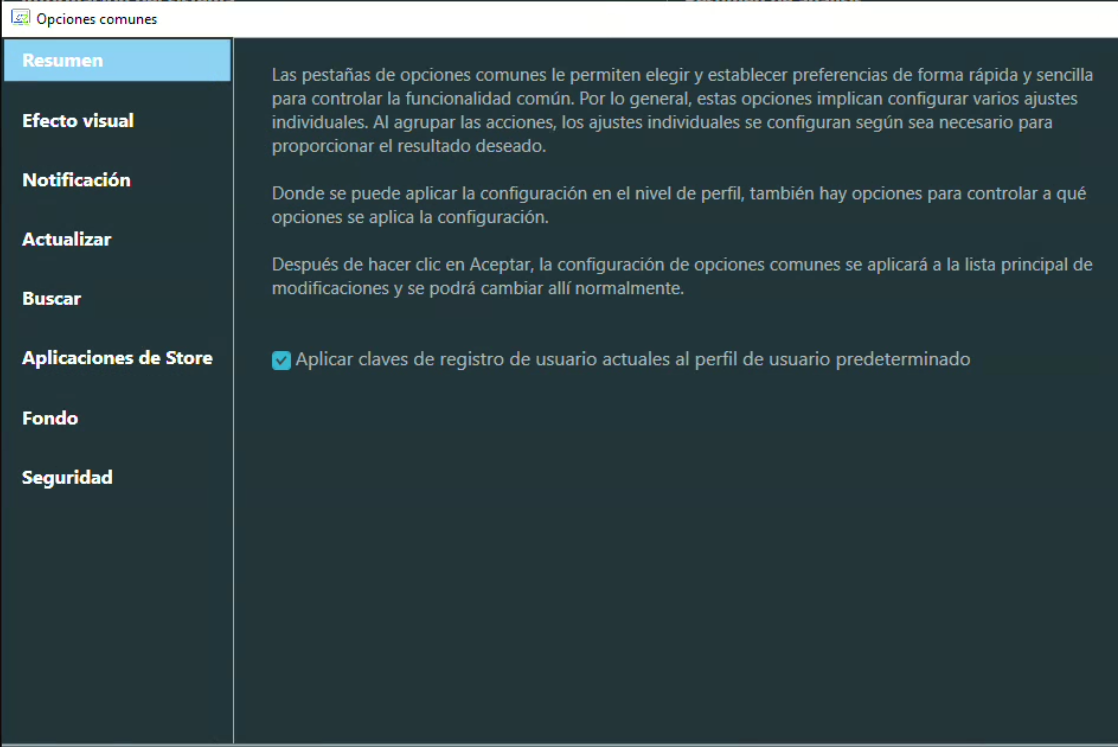Viewport: 1118px width, 747px height.
Task: Click the empty right side of title bar
Action: tap(700, 19)
